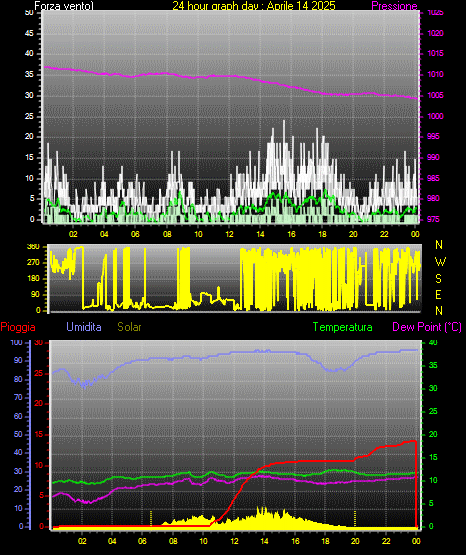This screenshot has width=466, height=555.
Task: Click the W wind direction letter
Action: pos(440,262)
